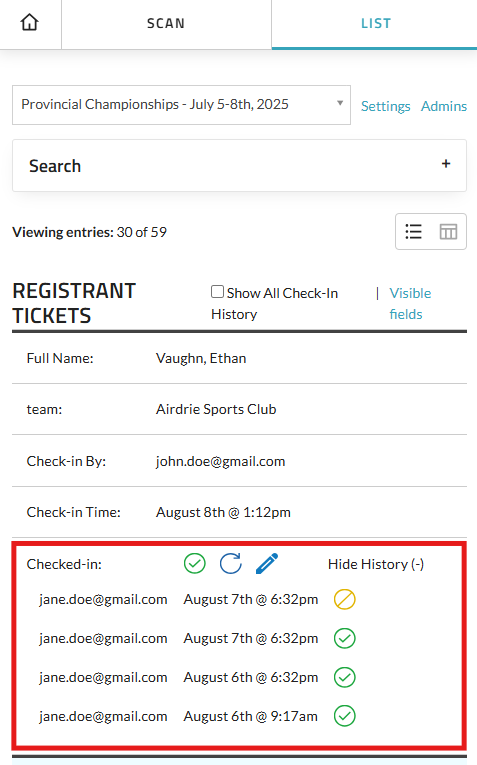This screenshot has width=477, height=765.
Task: Enable Show All Check-In History checkbox
Action: coord(217,292)
